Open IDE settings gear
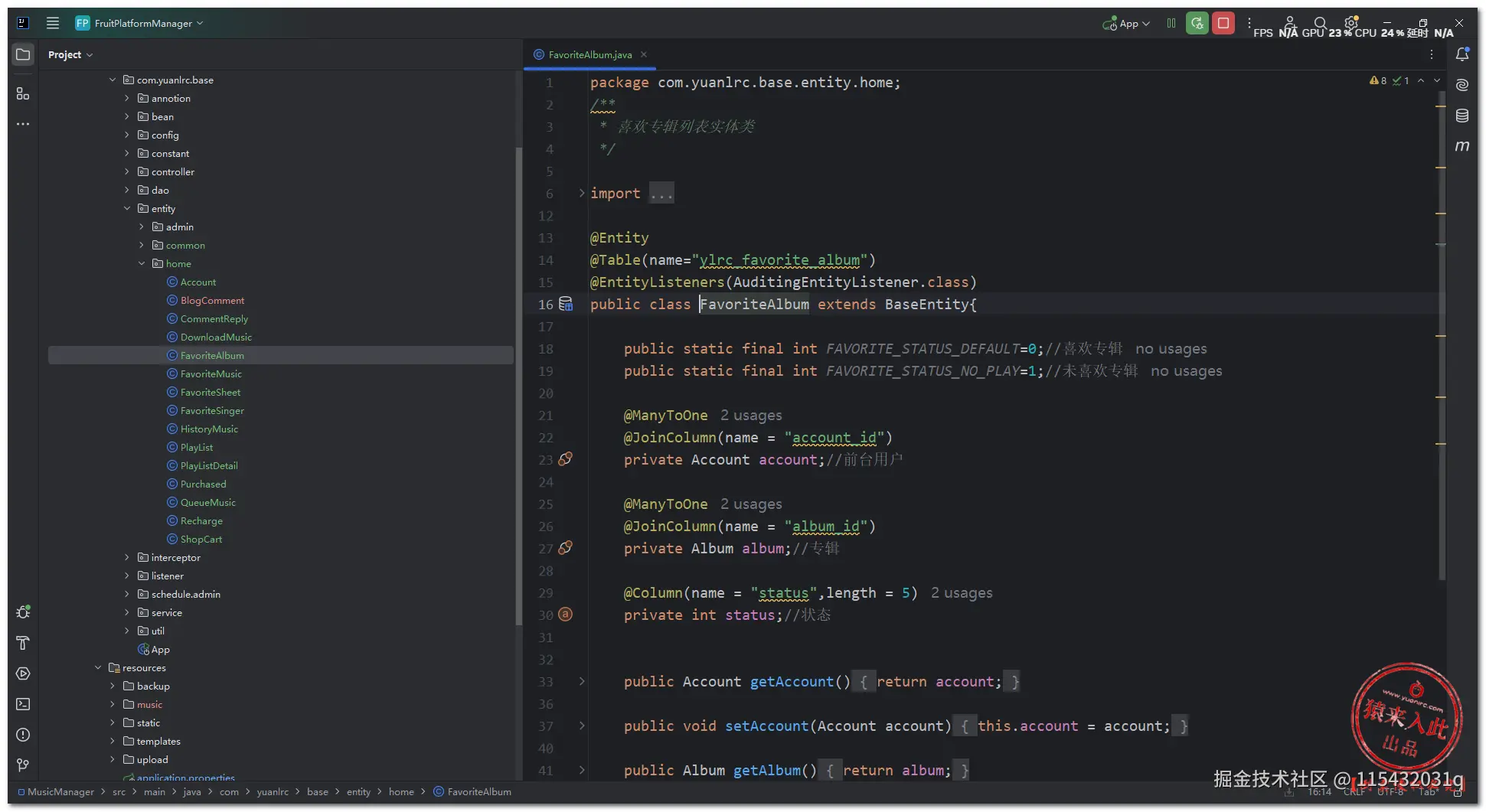Image resolution: width=1486 pixels, height=812 pixels. point(1351,22)
